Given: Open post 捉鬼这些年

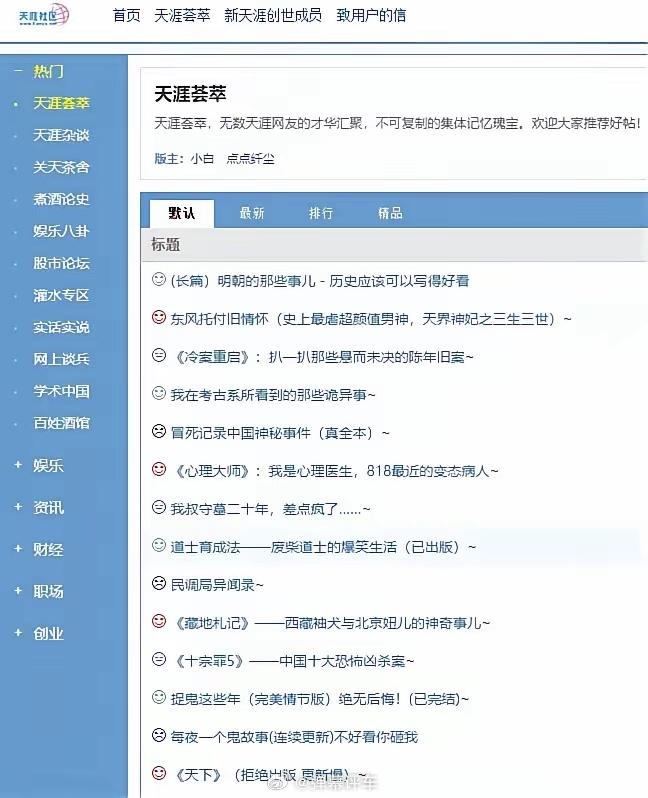Looking at the screenshot, I should pos(320,699).
